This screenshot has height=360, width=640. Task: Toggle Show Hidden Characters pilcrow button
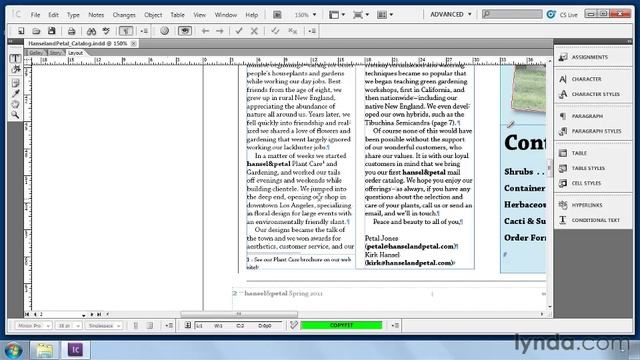(x=126, y=31)
